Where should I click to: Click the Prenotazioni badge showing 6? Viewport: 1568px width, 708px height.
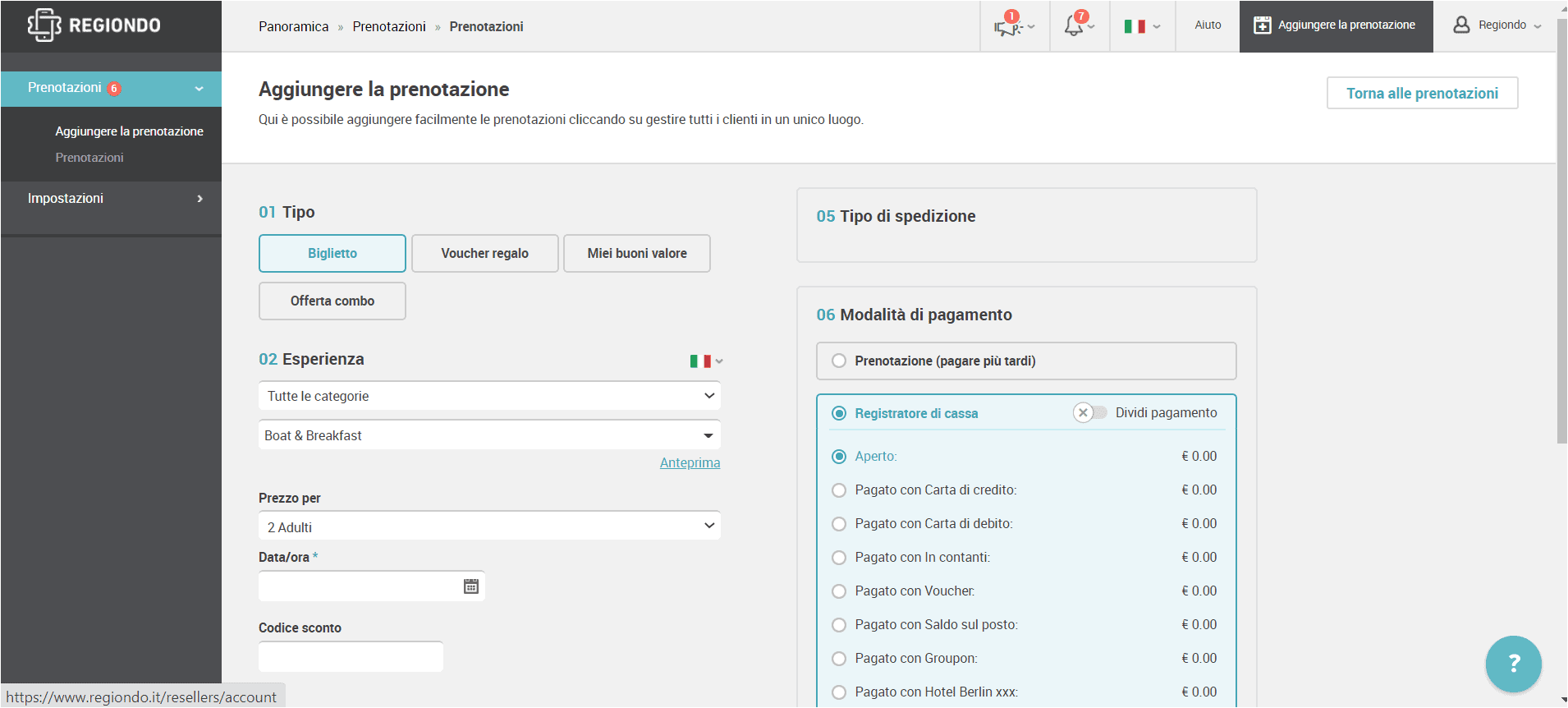click(x=114, y=89)
